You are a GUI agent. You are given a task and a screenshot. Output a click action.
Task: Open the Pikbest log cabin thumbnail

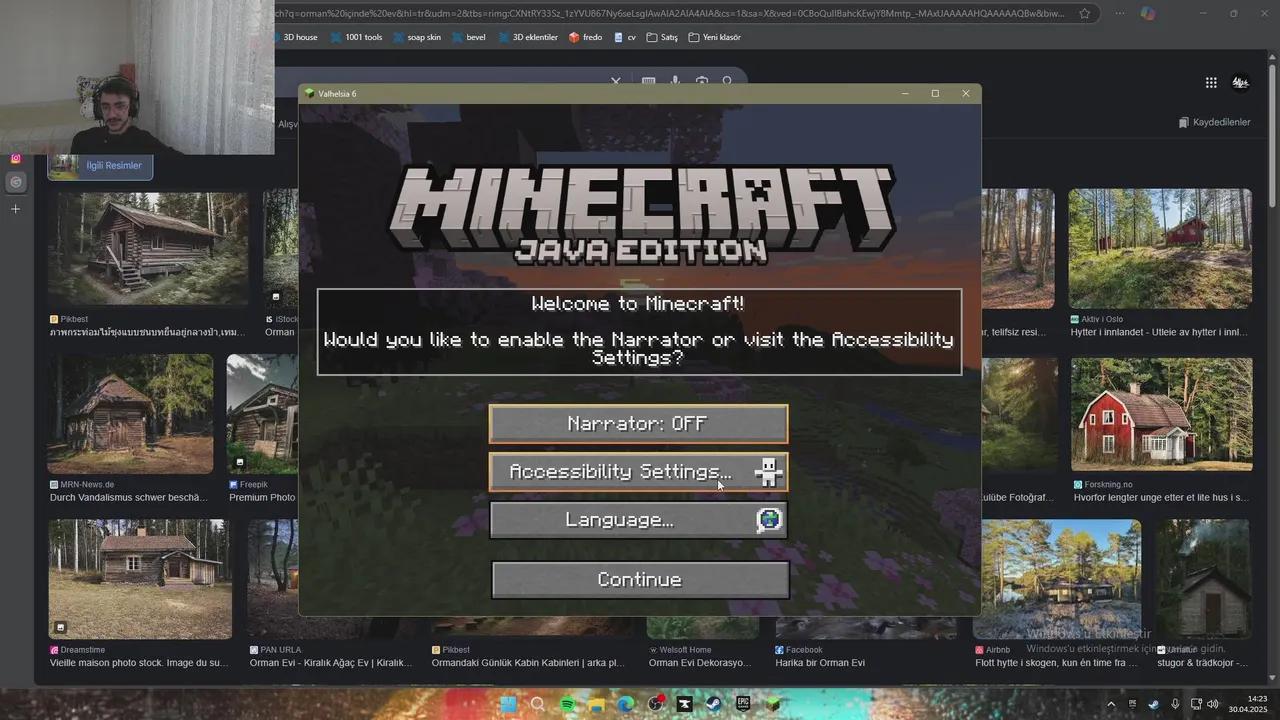coord(148,248)
